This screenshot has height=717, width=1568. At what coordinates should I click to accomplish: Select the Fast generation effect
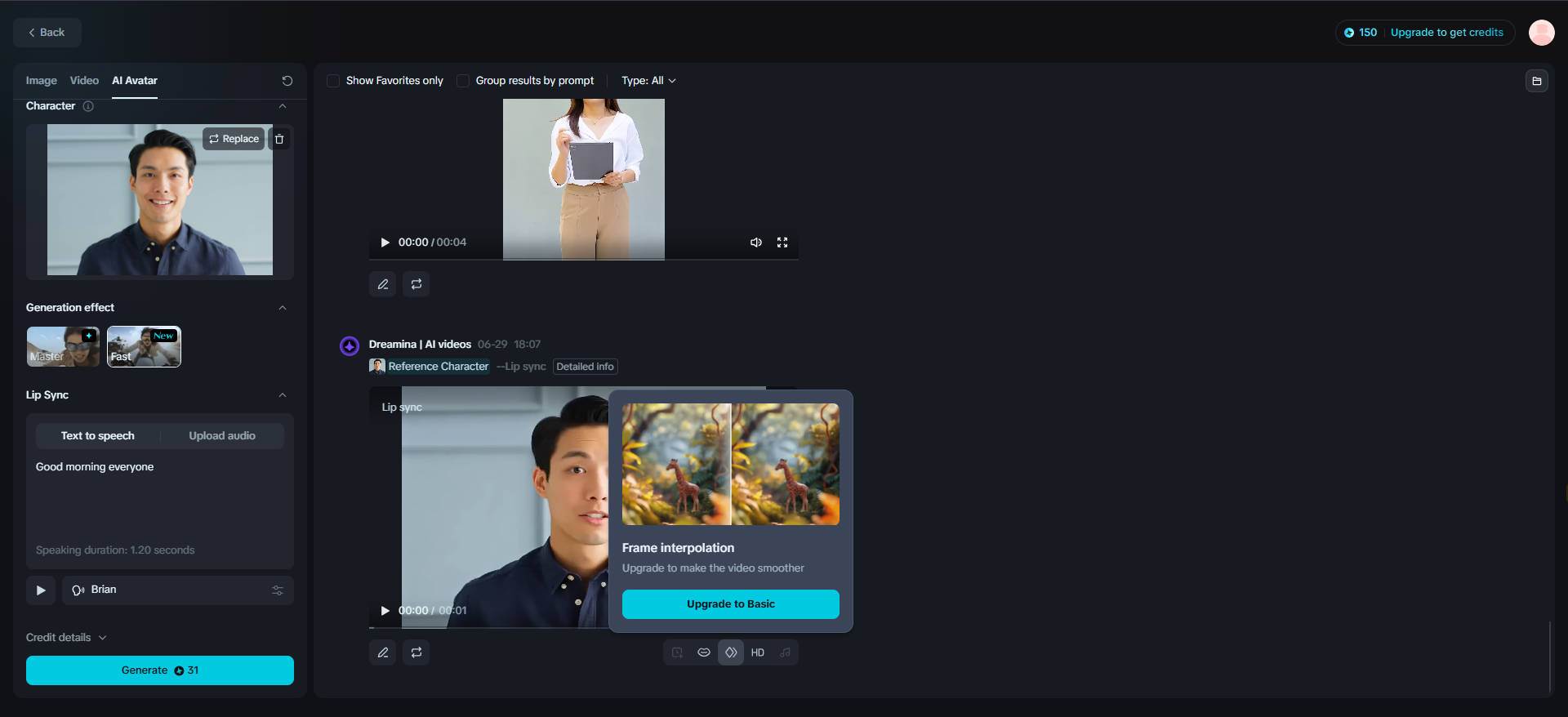(144, 347)
